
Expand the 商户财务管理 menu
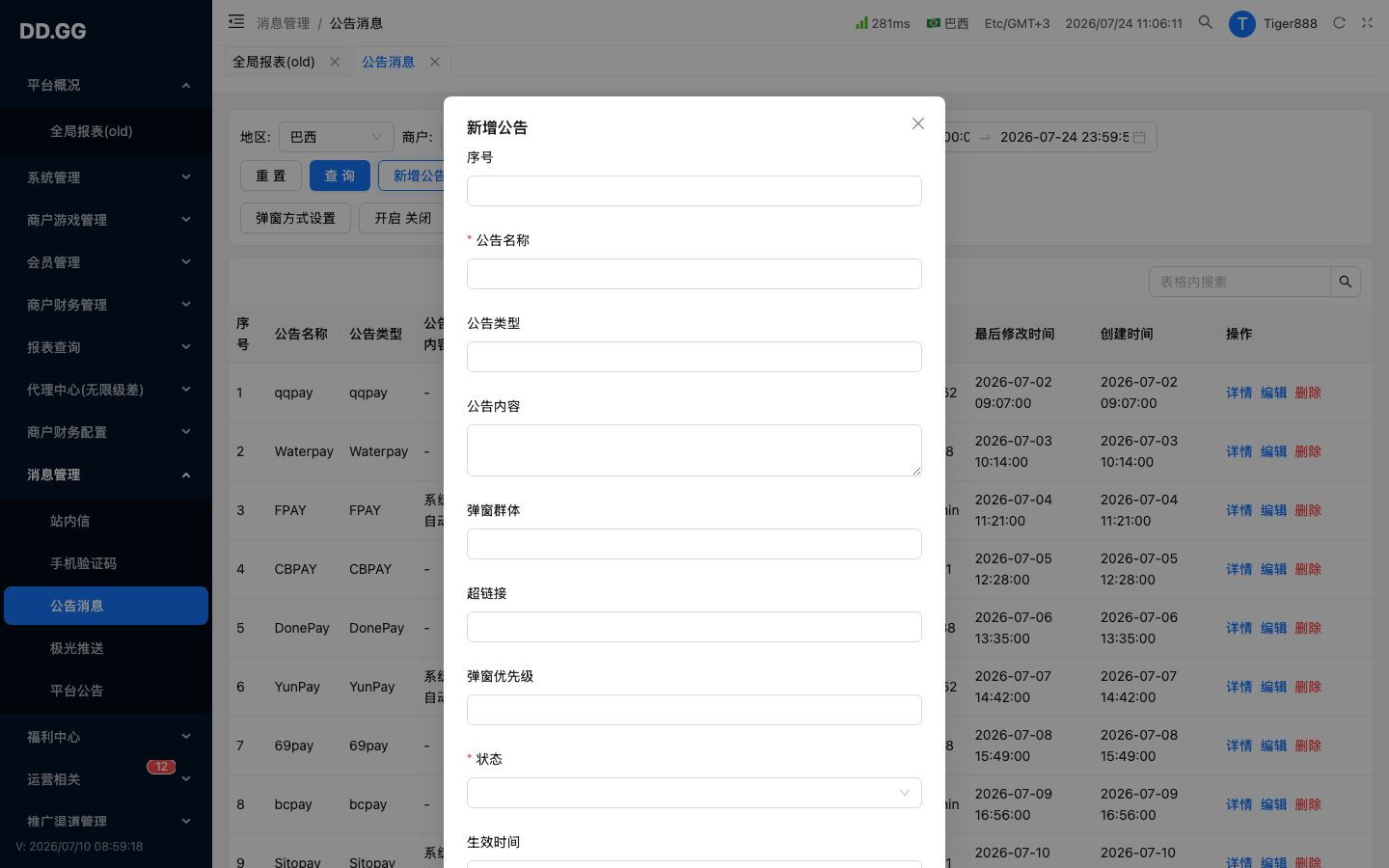(106, 305)
